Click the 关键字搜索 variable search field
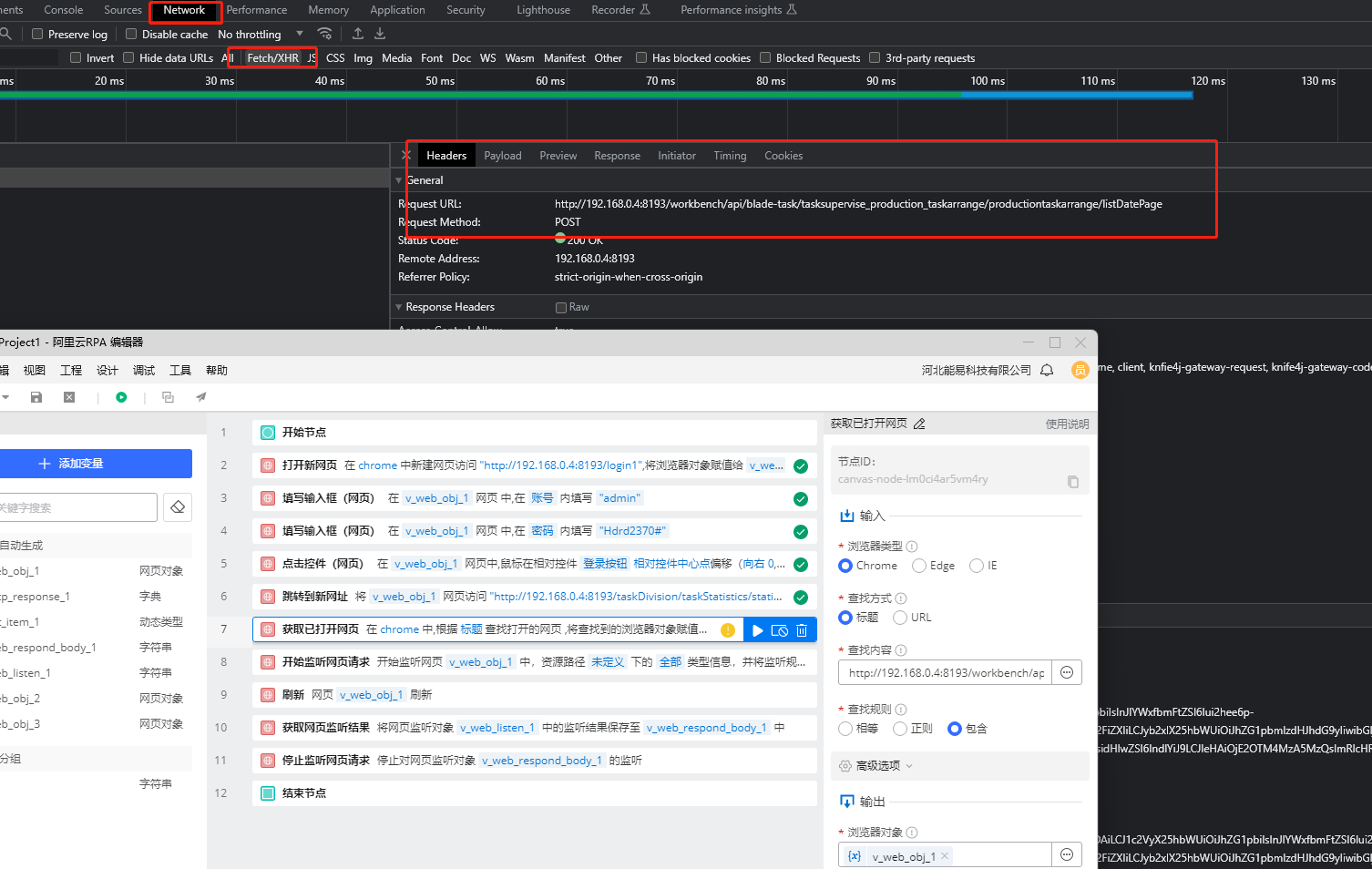 pos(77,507)
